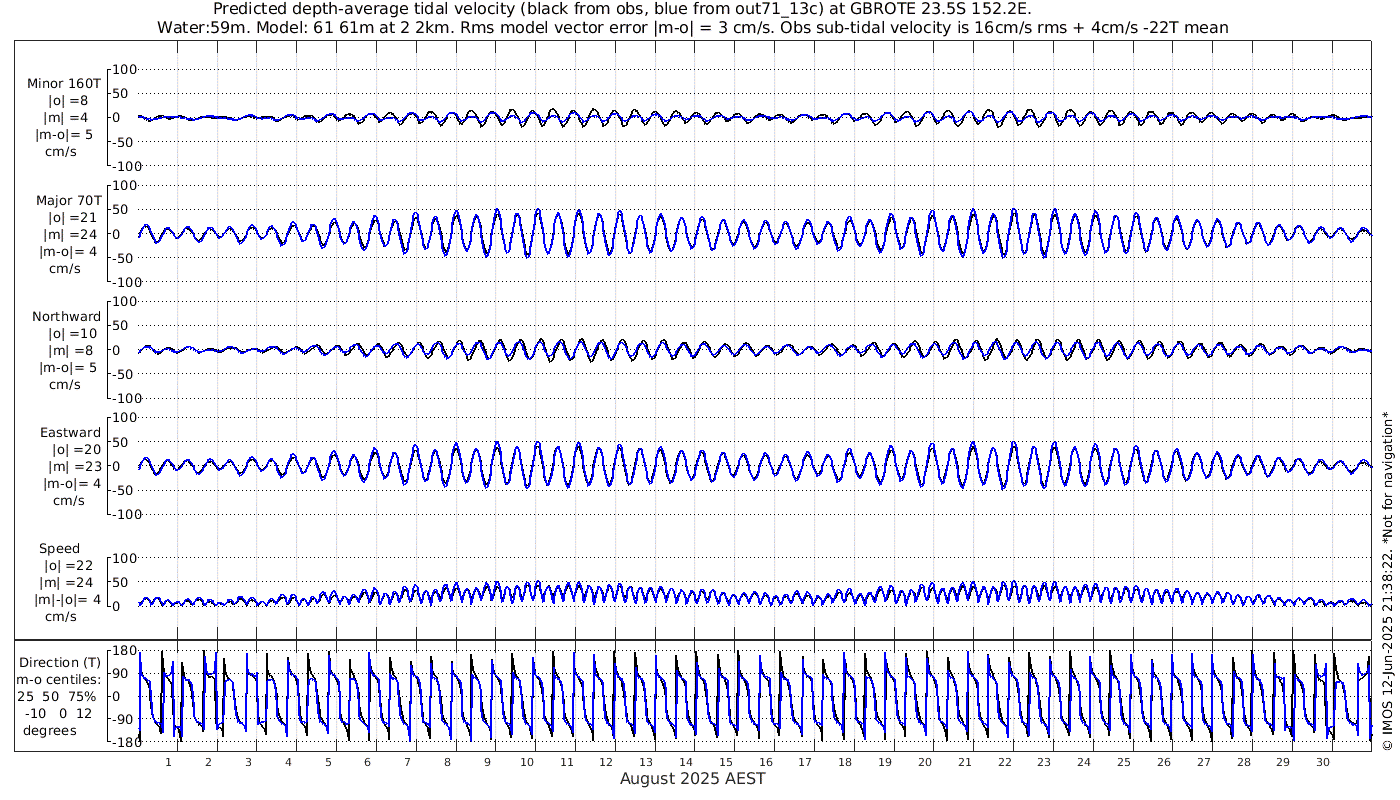Viewport: 1400px width, 800px height.
Task: Select the Major 70T panel label
Action: 66,200
